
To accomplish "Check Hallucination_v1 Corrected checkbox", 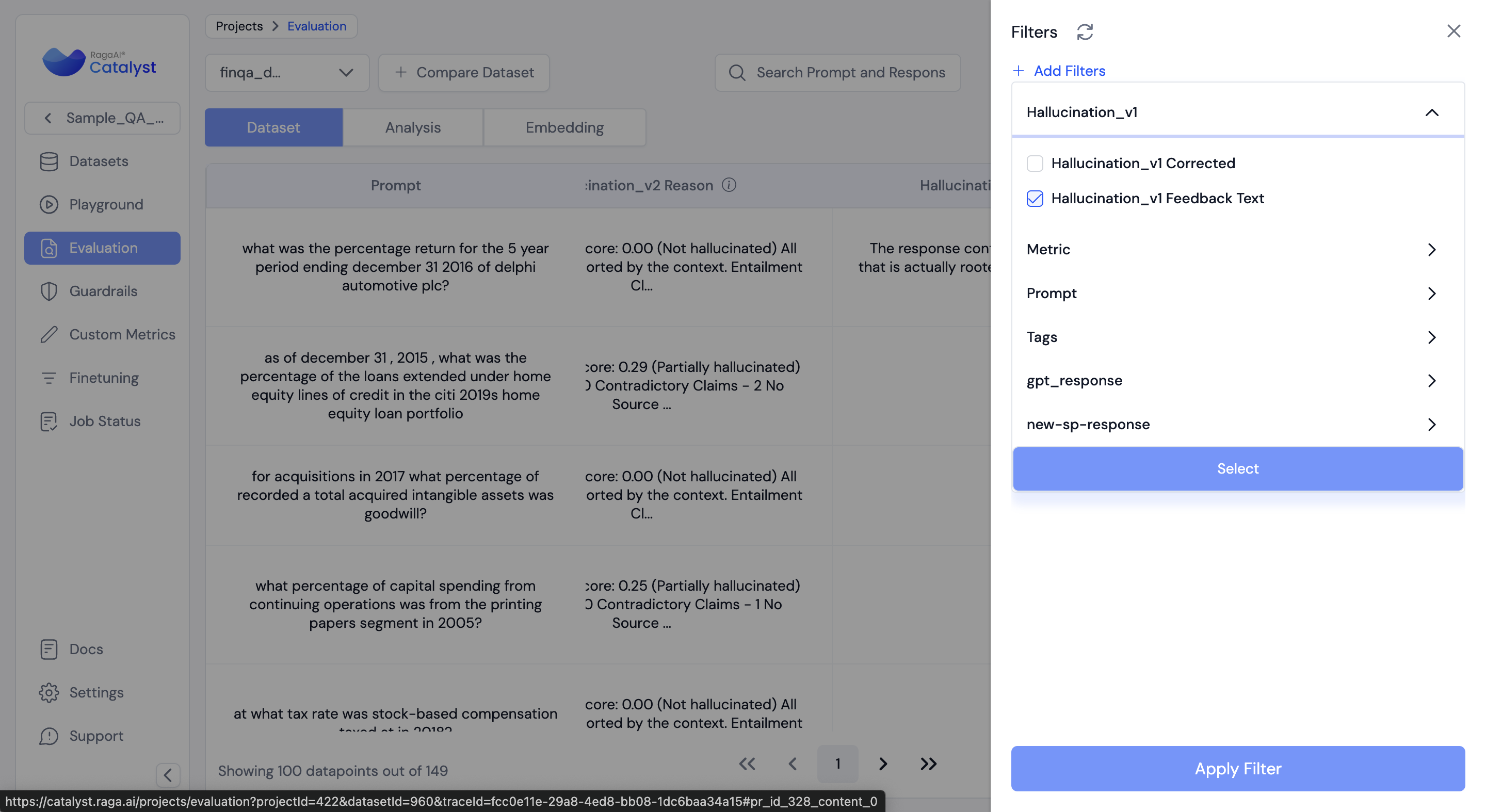I will (x=1035, y=164).
